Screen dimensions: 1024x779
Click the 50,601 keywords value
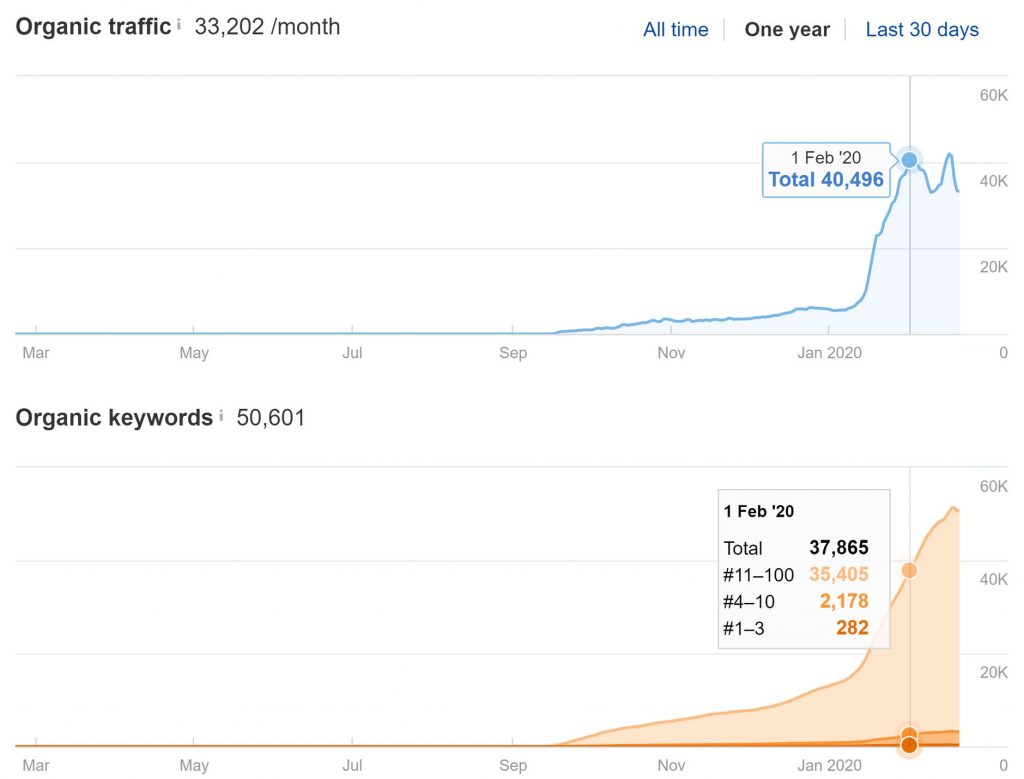tap(270, 417)
